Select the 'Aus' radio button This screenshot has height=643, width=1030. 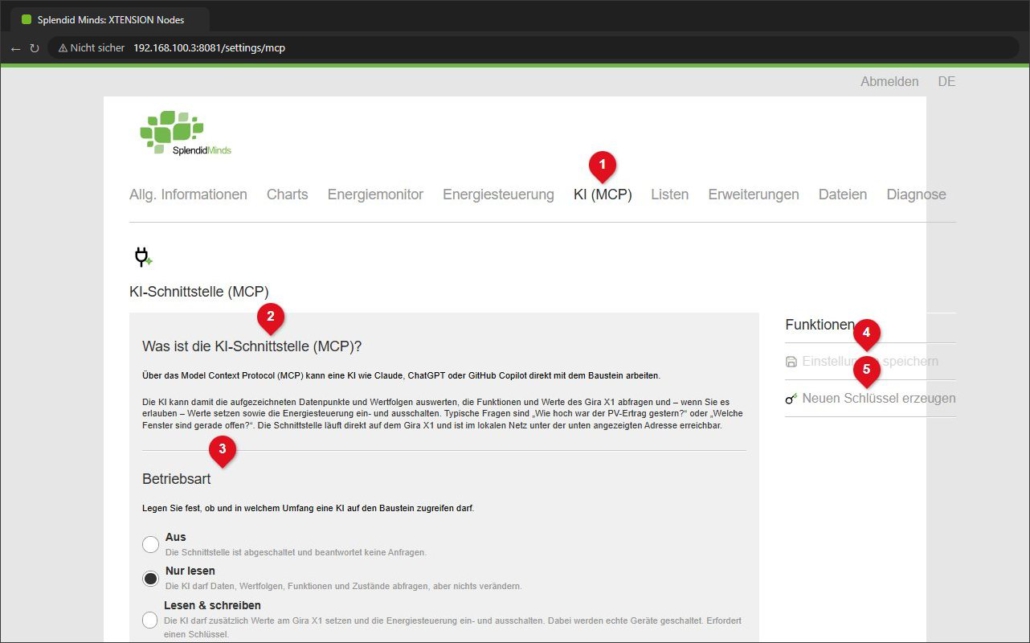(150, 544)
